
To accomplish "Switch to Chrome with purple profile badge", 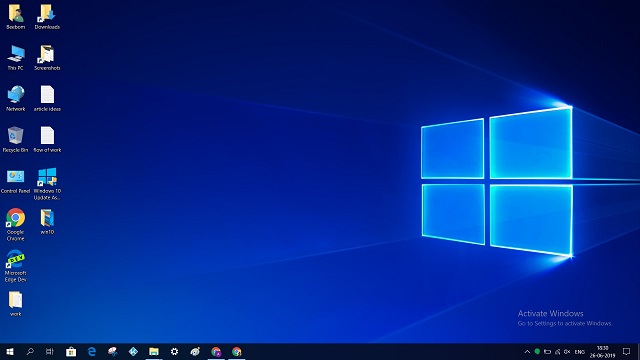I will point(216,351).
